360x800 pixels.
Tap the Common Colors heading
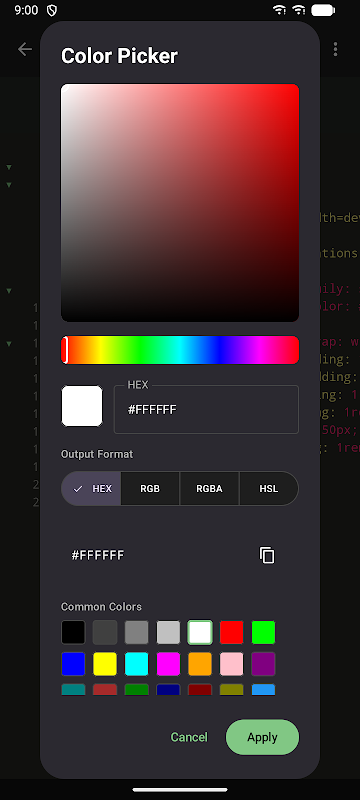101,607
